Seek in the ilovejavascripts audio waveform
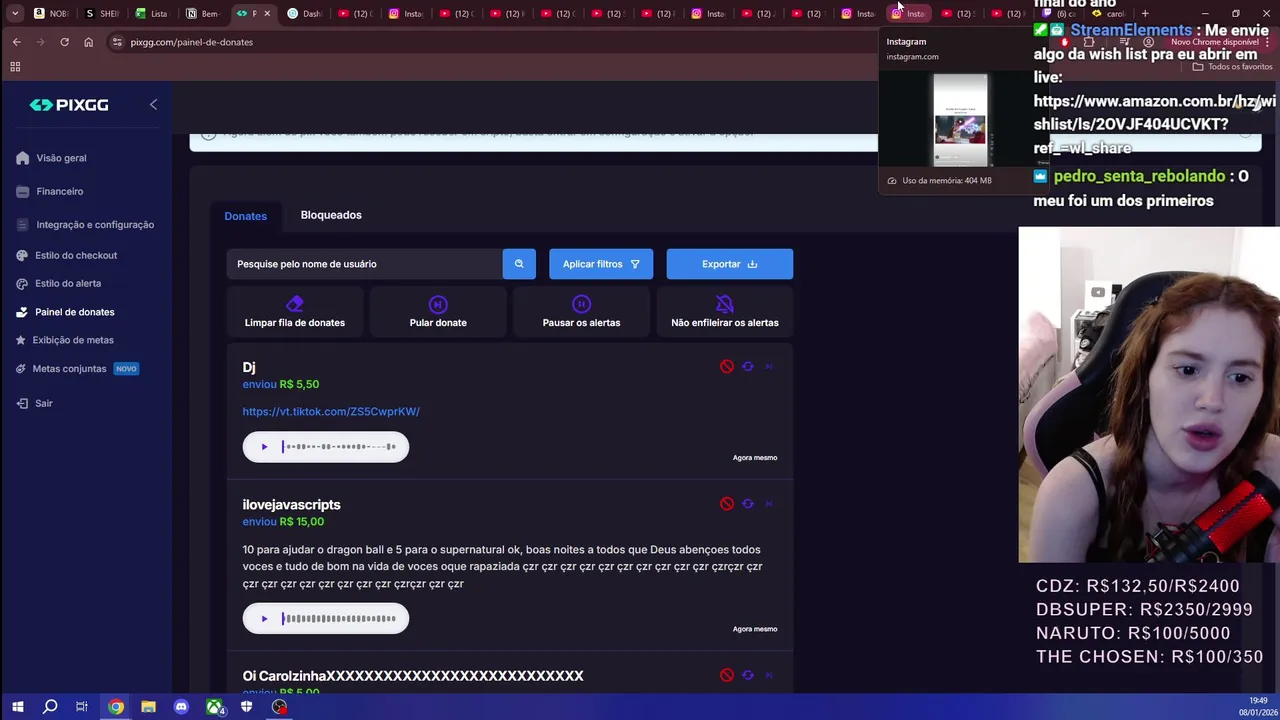 click(x=339, y=619)
